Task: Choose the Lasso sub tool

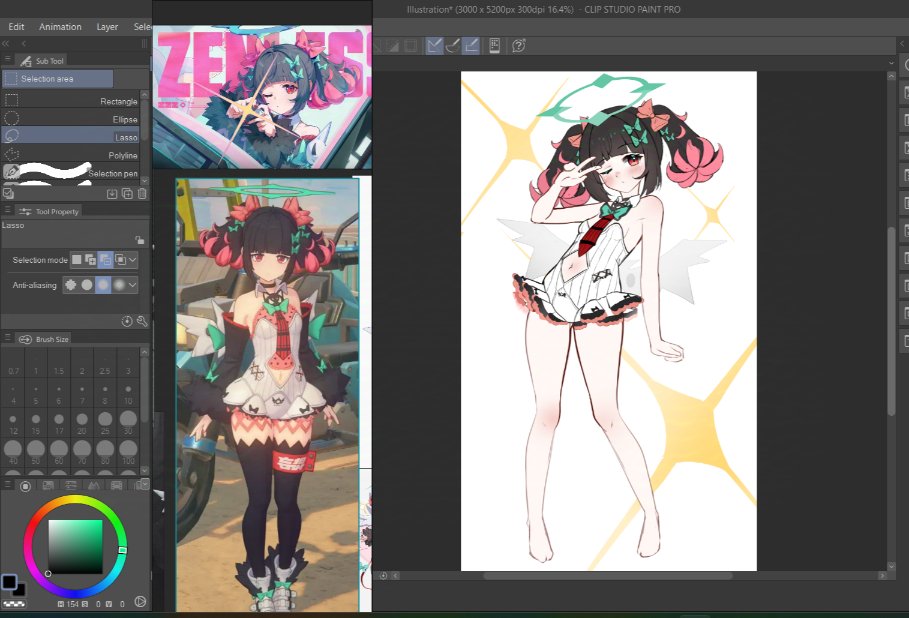Action: (71, 136)
